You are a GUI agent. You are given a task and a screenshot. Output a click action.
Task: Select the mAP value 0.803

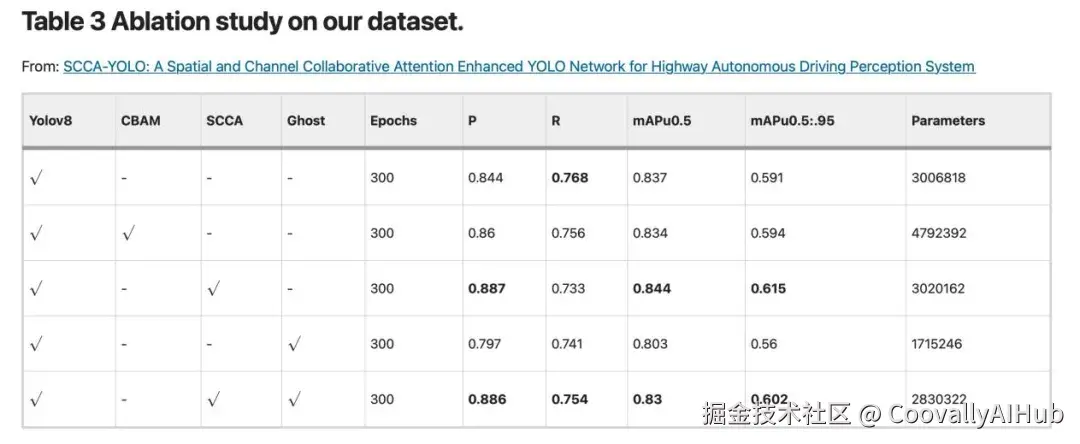pyautogui.click(x=652, y=344)
